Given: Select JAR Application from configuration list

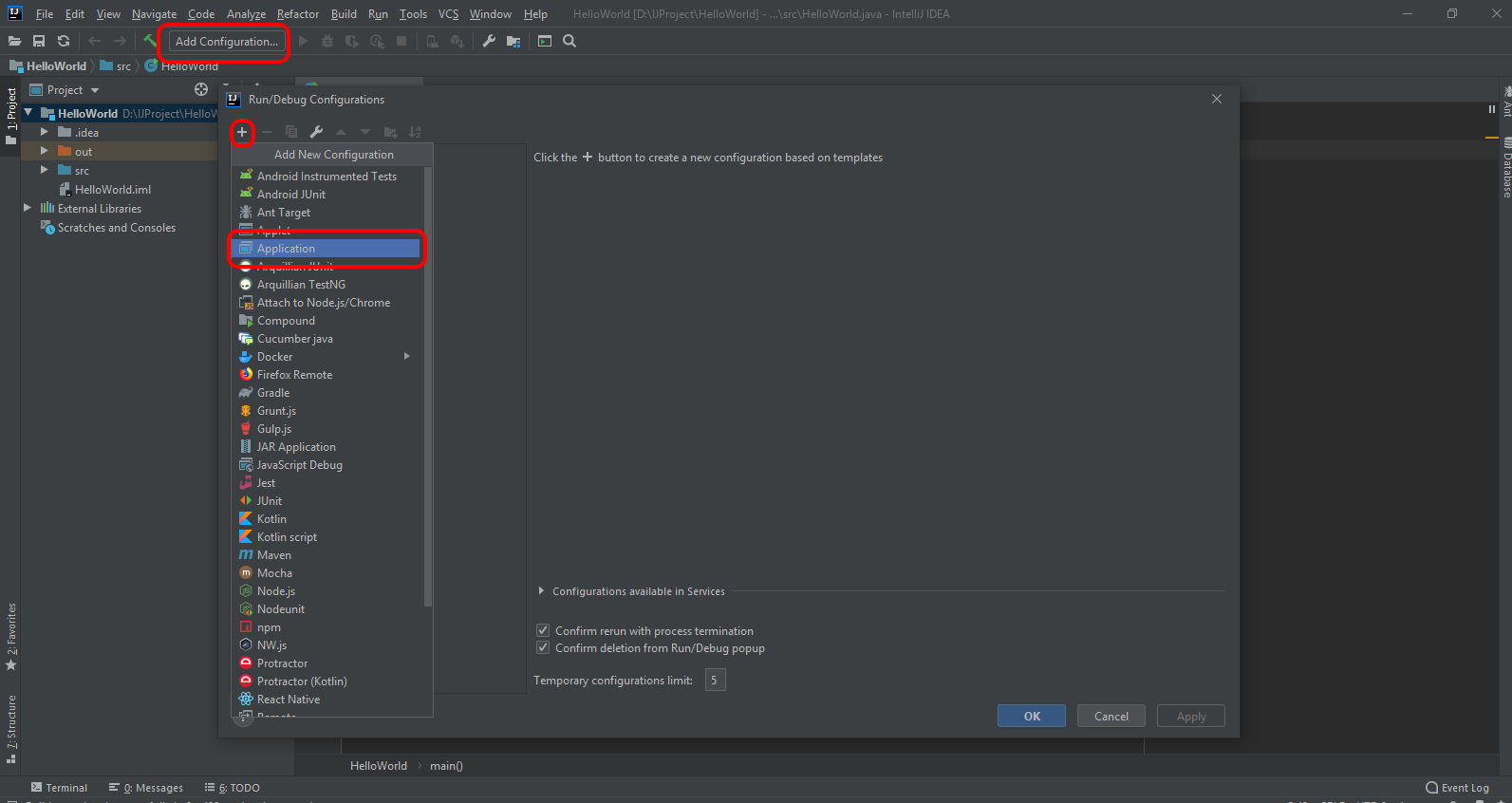Looking at the screenshot, I should coord(326,447).
